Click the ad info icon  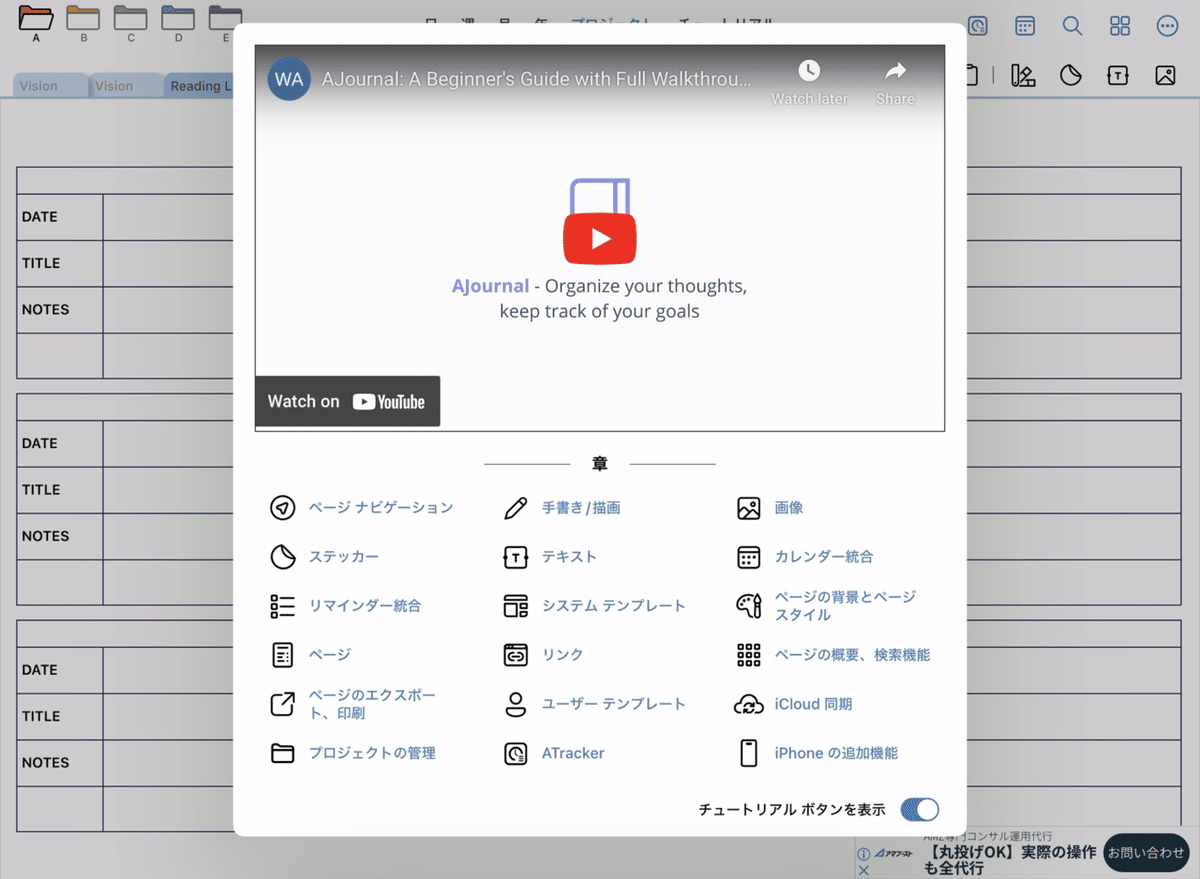click(864, 855)
